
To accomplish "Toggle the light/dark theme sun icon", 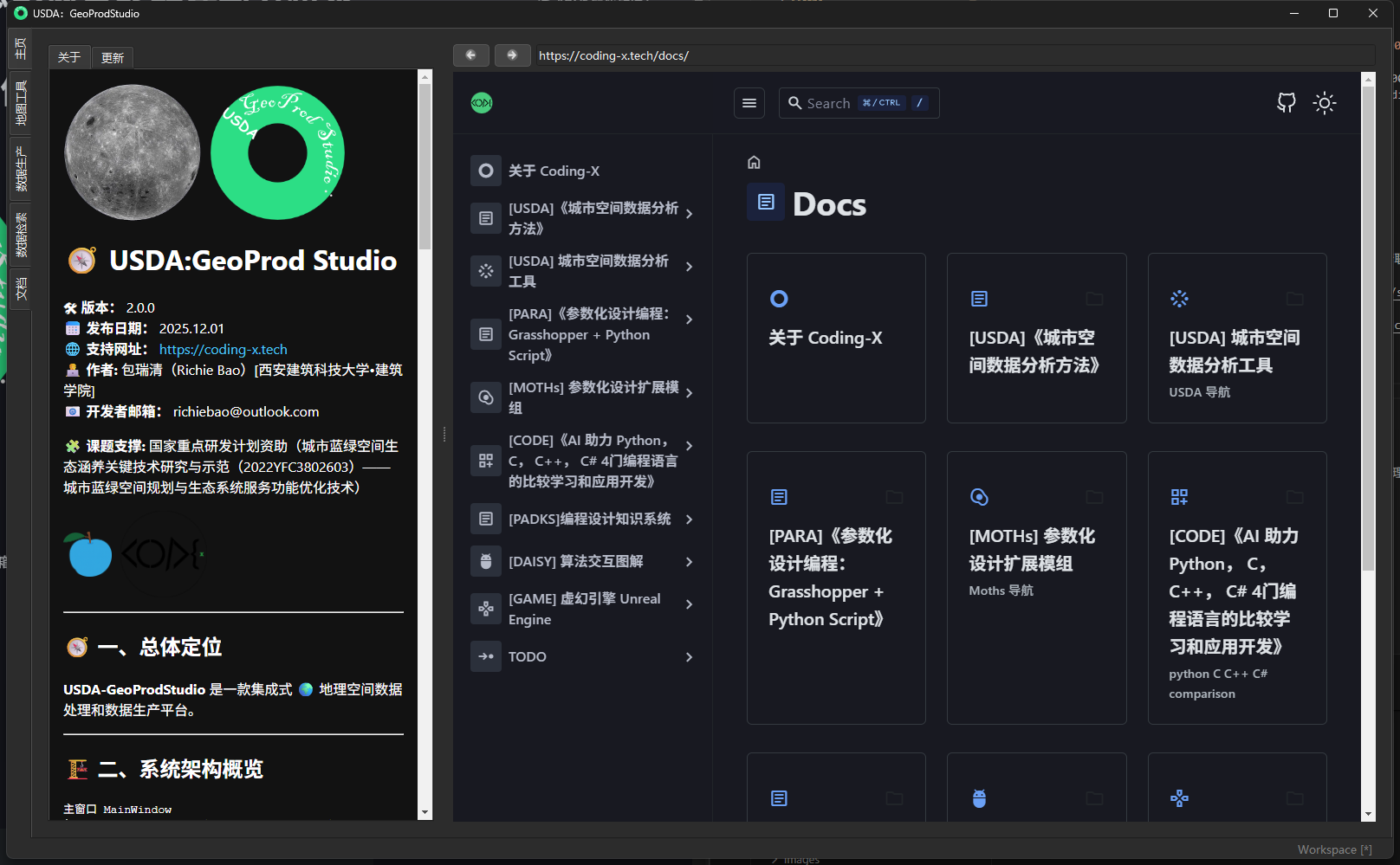I will pyautogui.click(x=1324, y=103).
